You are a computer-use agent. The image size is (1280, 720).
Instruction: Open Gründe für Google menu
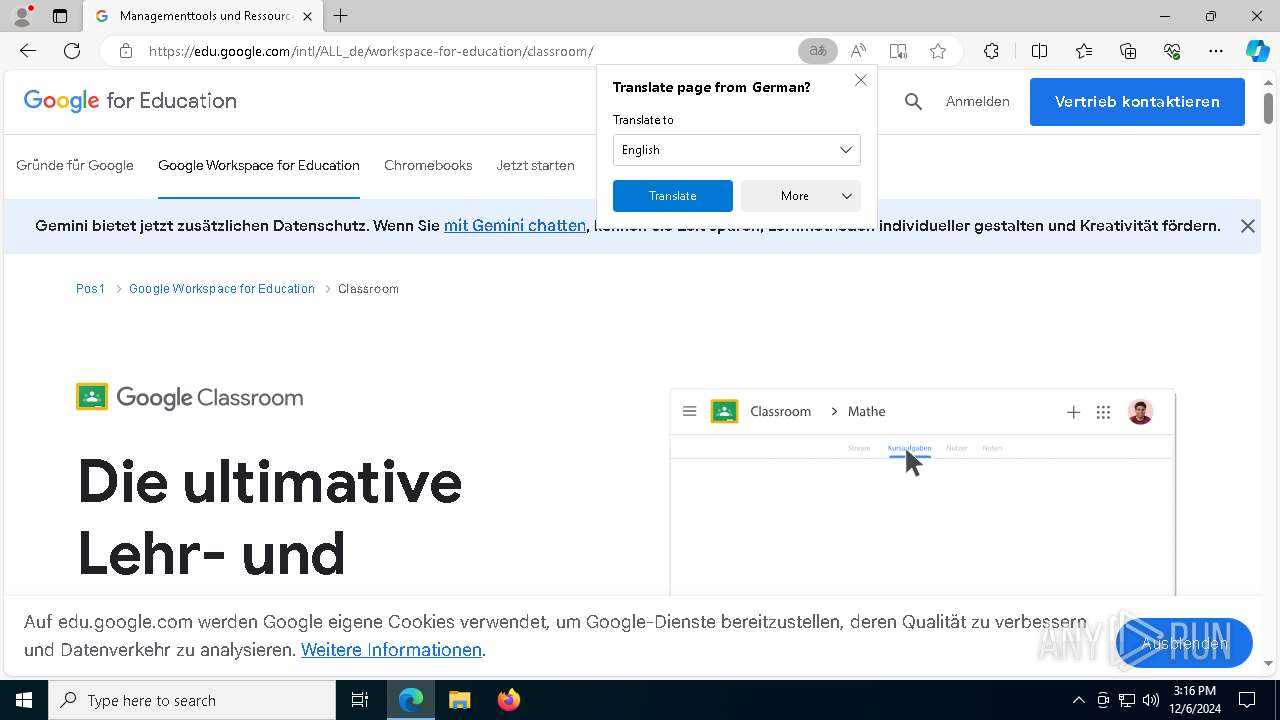click(x=75, y=165)
